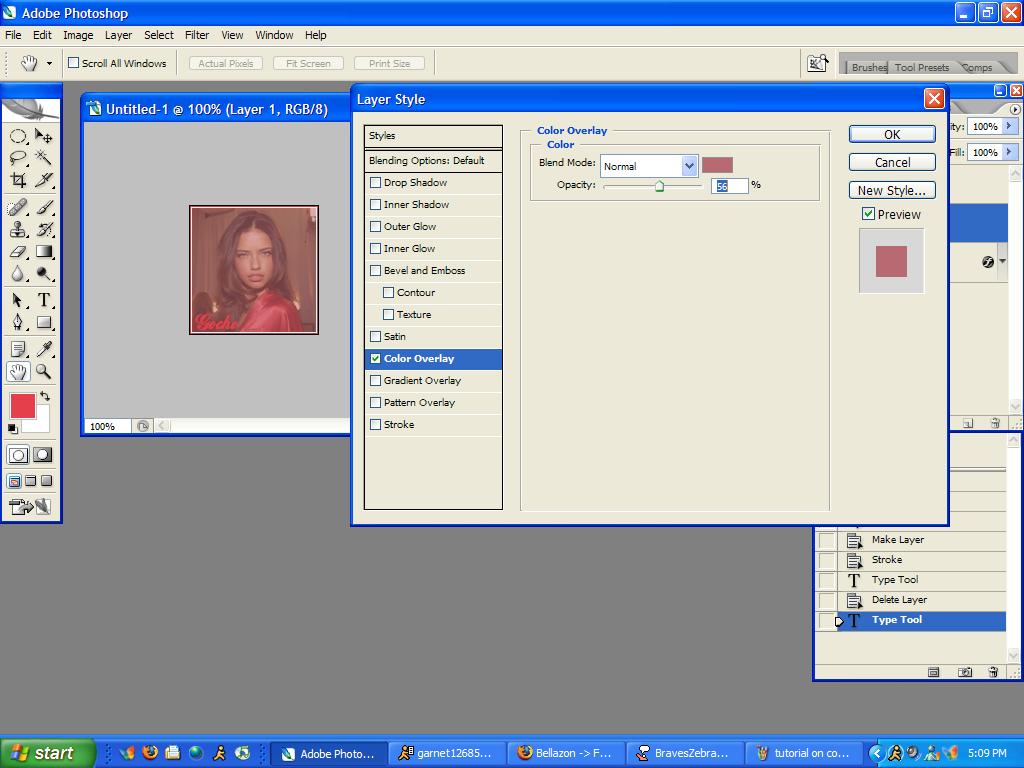Expand the layer Opacity 100% arrow
This screenshot has width=1024, height=768.
(x=1010, y=127)
